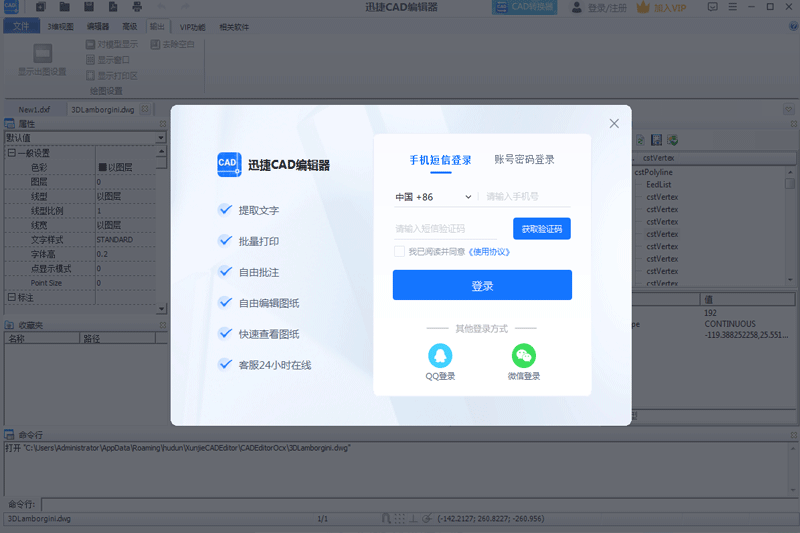The image size is (800, 533).
Task: Toggle the grid dots icon in the status bar
Action: (399, 519)
